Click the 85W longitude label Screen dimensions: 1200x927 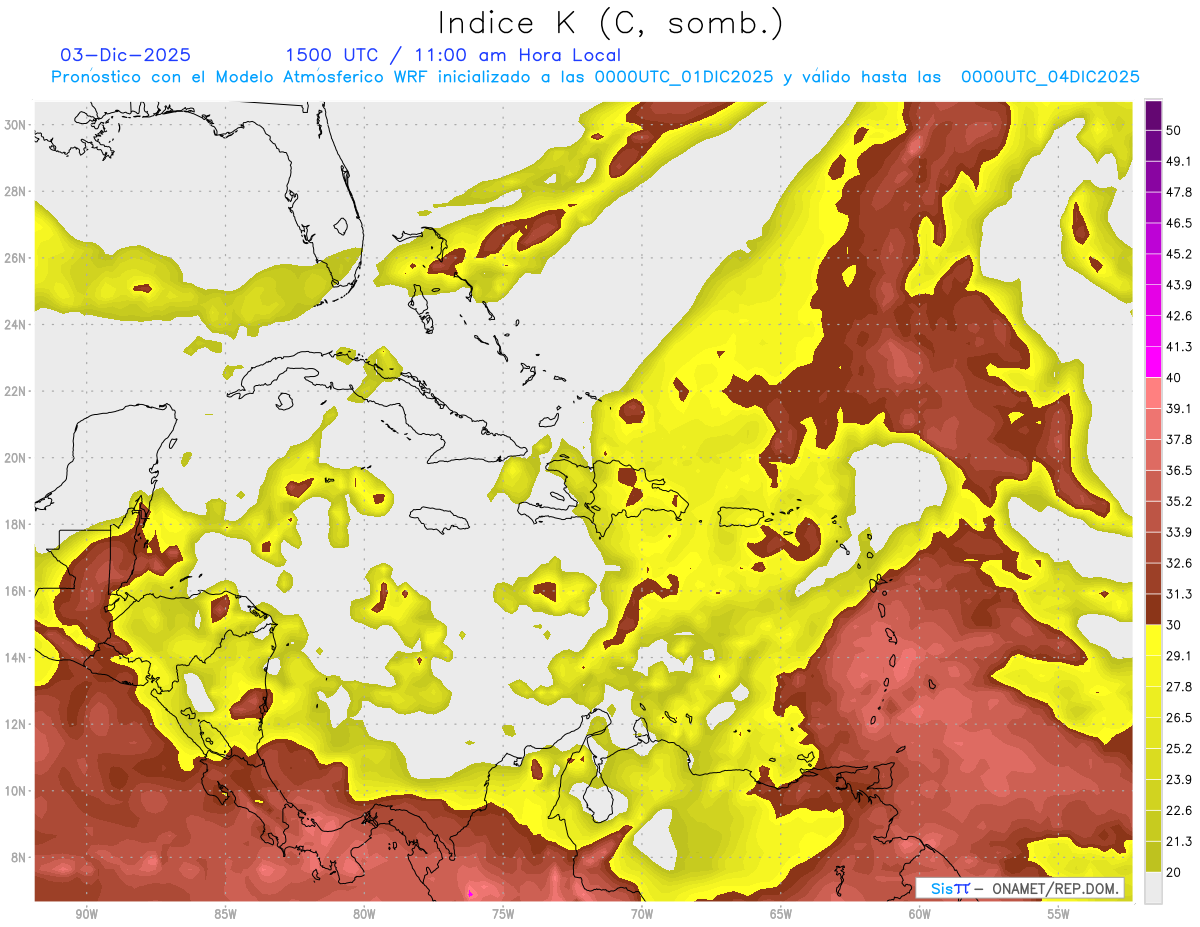(225, 915)
